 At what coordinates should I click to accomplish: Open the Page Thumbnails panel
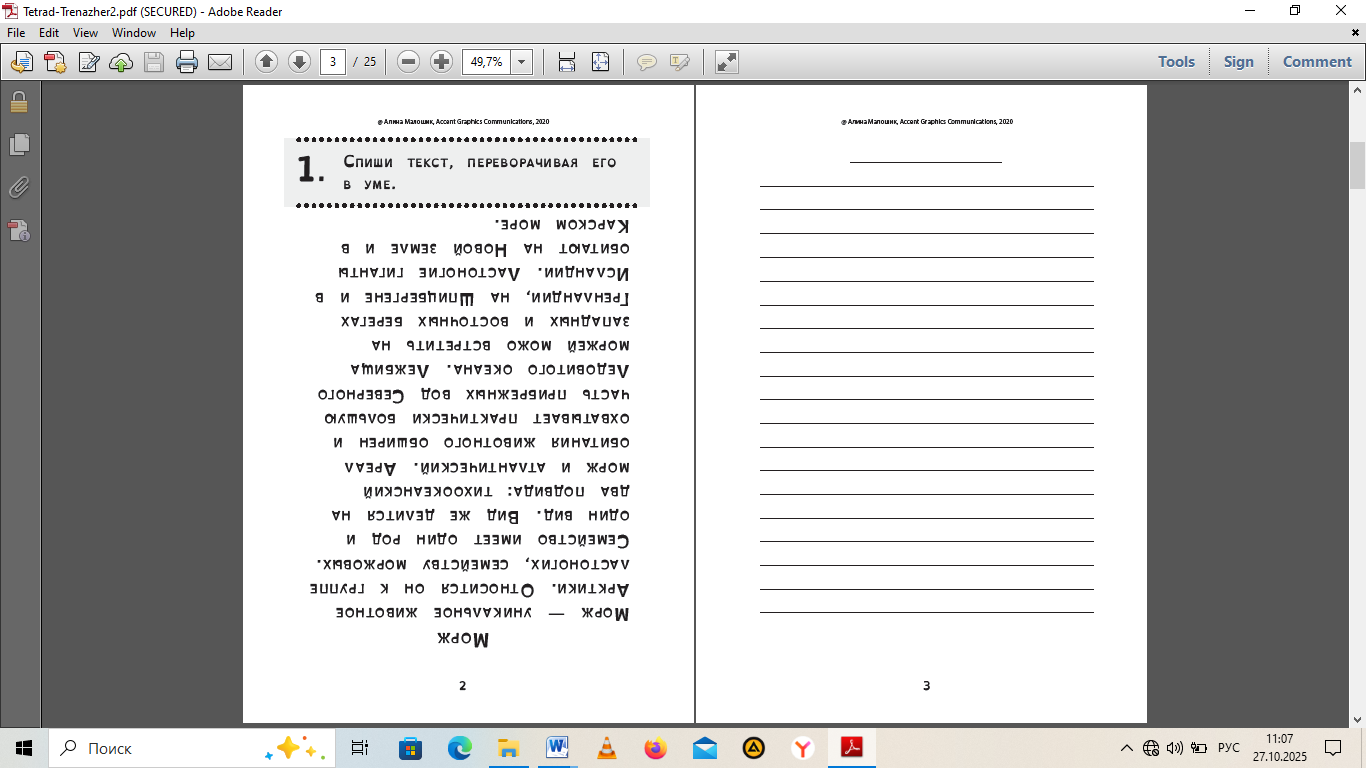19,145
